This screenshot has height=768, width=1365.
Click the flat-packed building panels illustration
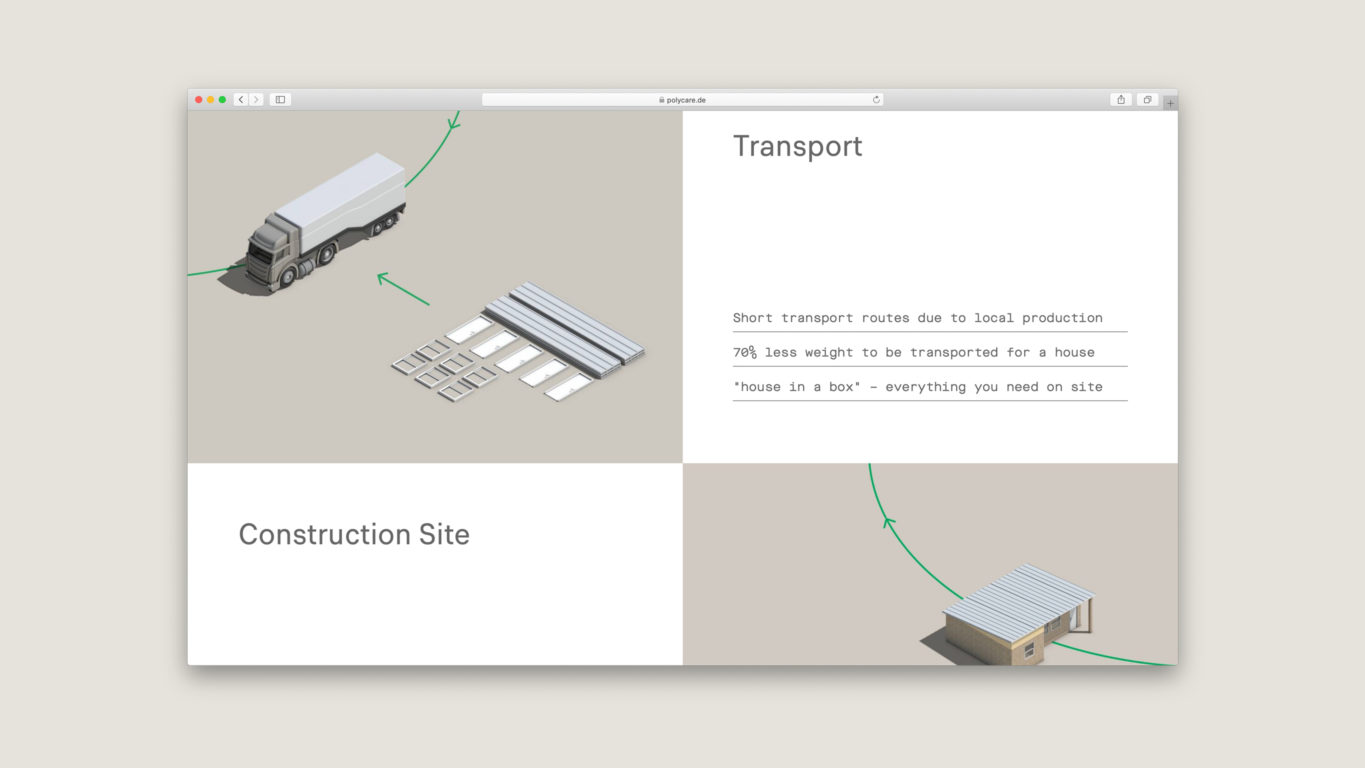(x=518, y=341)
